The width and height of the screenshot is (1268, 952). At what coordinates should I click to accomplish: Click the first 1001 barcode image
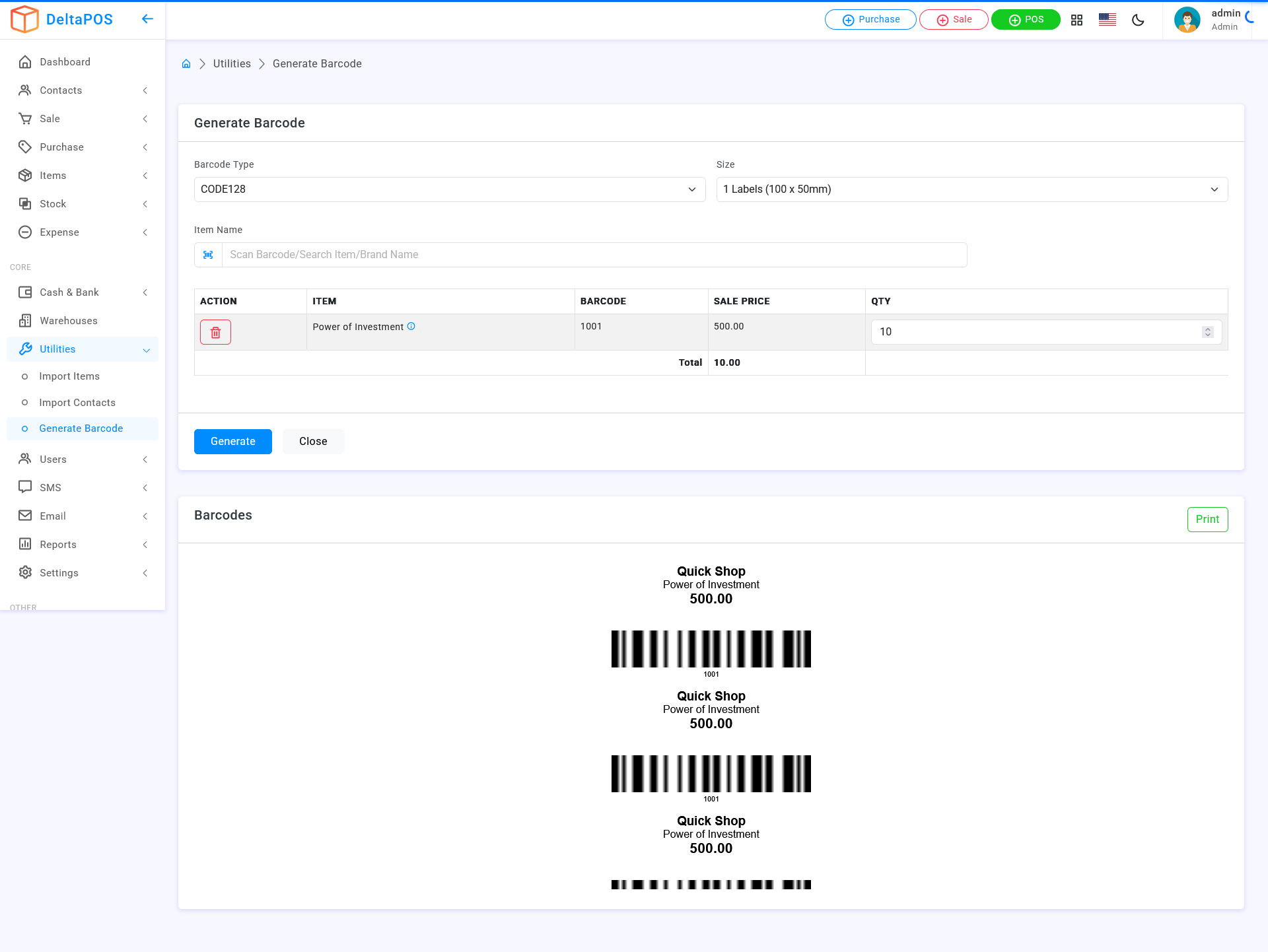[711, 649]
